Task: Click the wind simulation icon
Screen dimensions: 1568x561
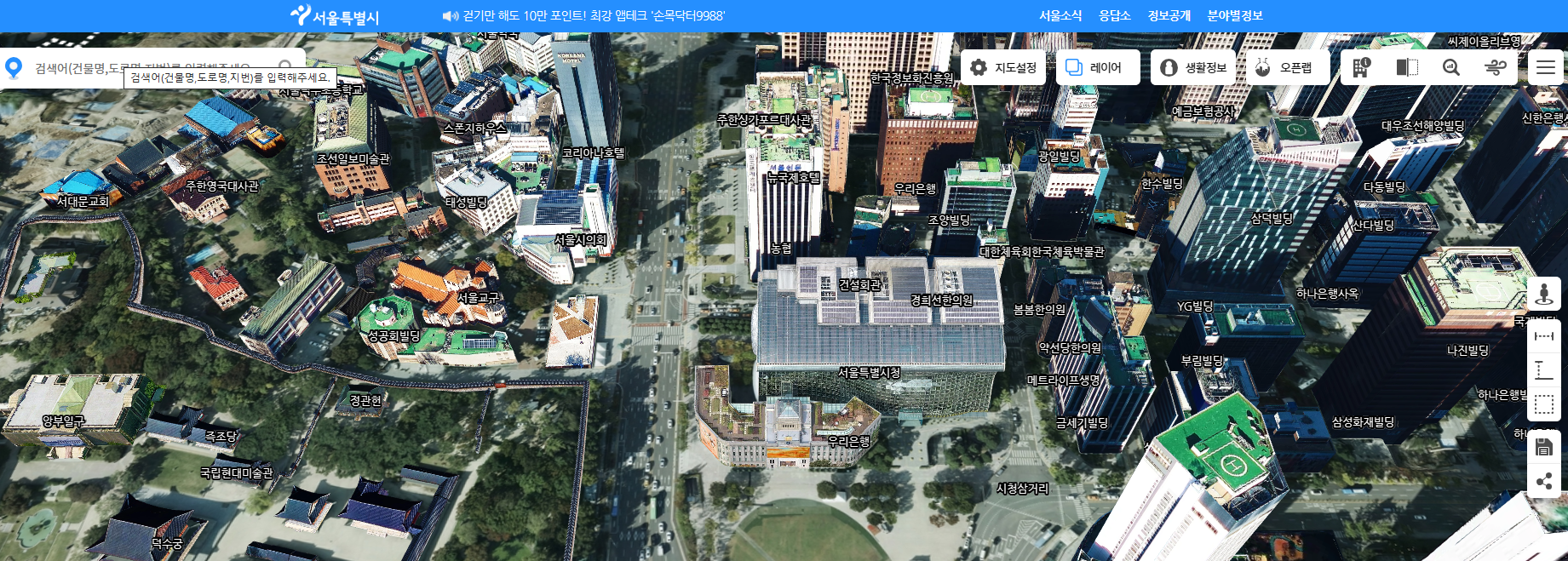Action: [x=1495, y=67]
